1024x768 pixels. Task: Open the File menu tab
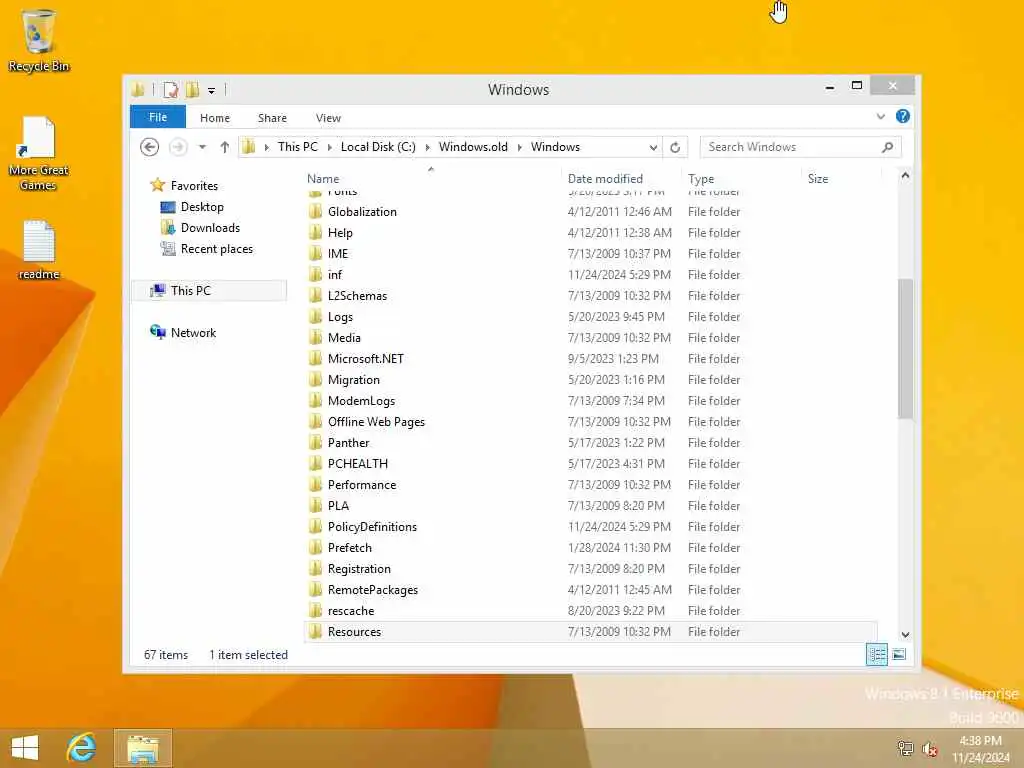158,118
